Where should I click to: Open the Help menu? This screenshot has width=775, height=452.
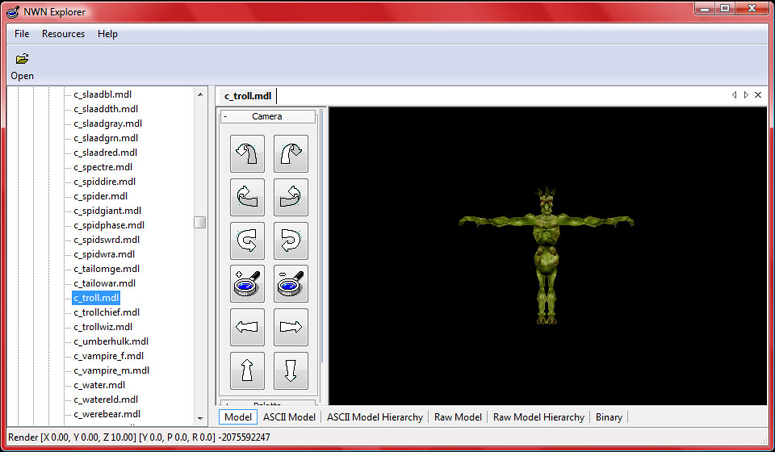click(x=107, y=34)
